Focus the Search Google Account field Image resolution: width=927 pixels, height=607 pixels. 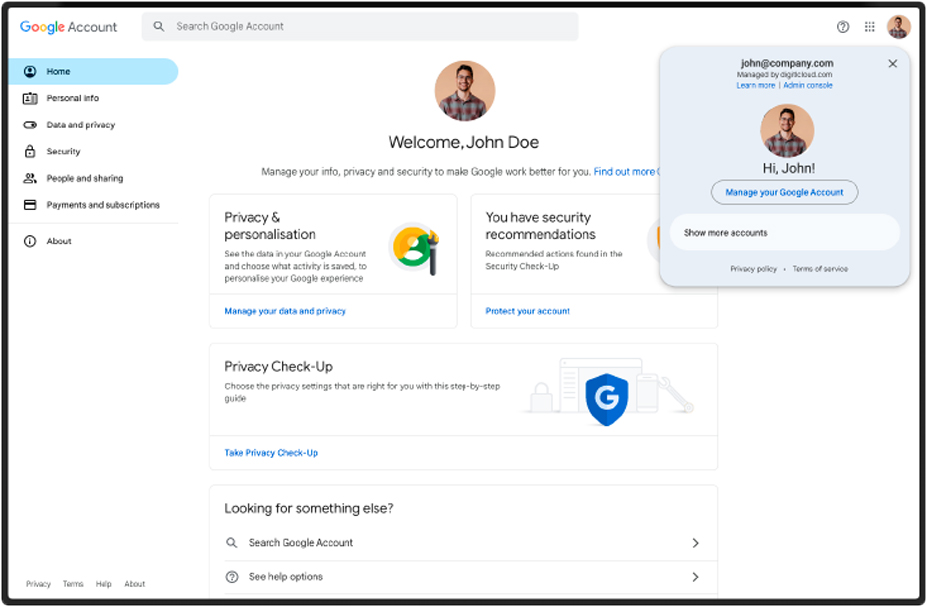359,27
